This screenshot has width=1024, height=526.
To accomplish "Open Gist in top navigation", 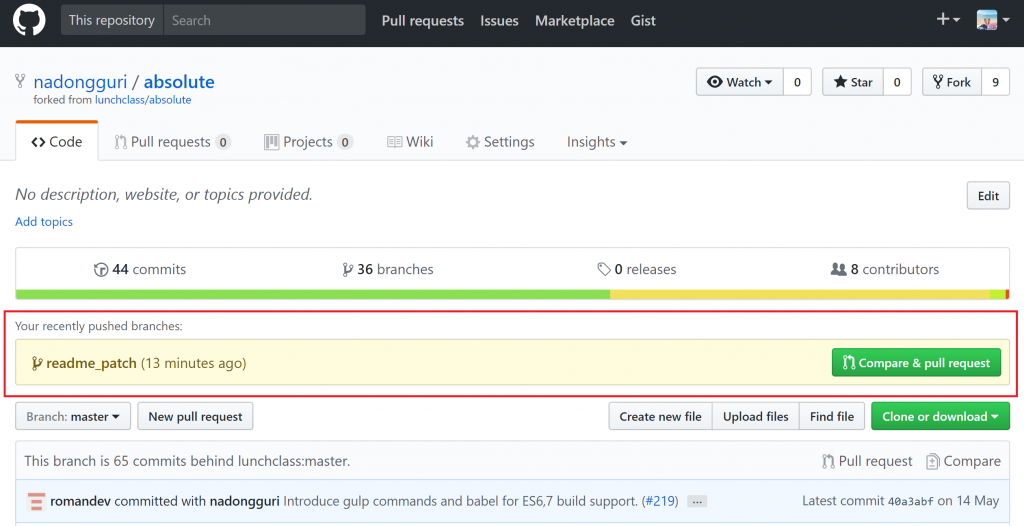I will point(643,21).
